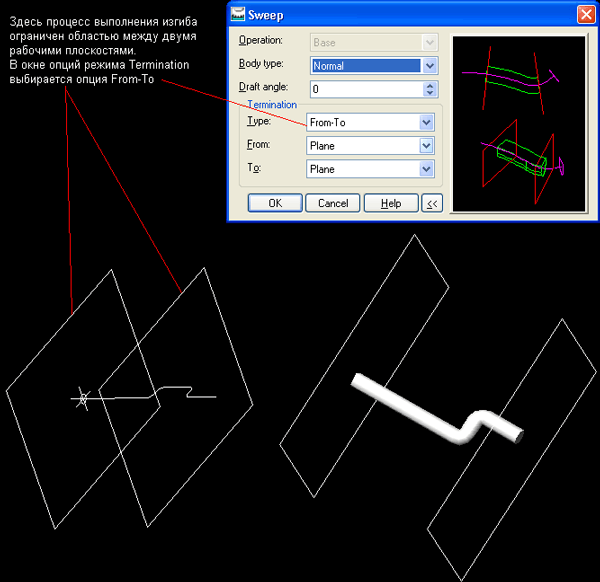This screenshot has height=582, width=600.
Task: Increase Draft angle with up arrow
Action: (430, 85)
